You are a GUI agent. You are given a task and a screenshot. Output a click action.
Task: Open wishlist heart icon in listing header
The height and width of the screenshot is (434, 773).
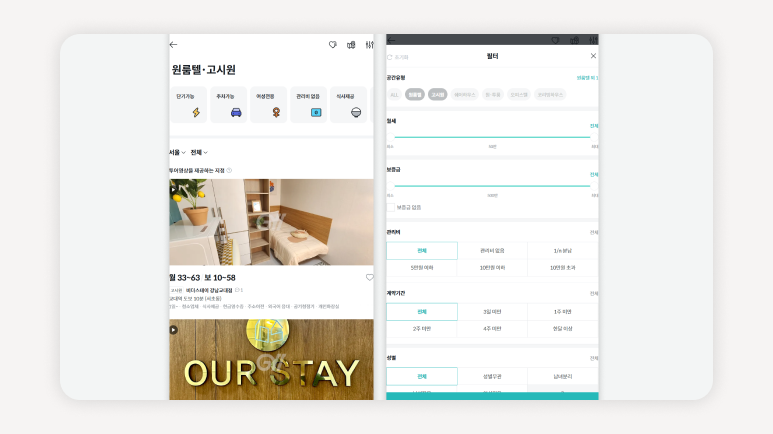[x=333, y=44]
